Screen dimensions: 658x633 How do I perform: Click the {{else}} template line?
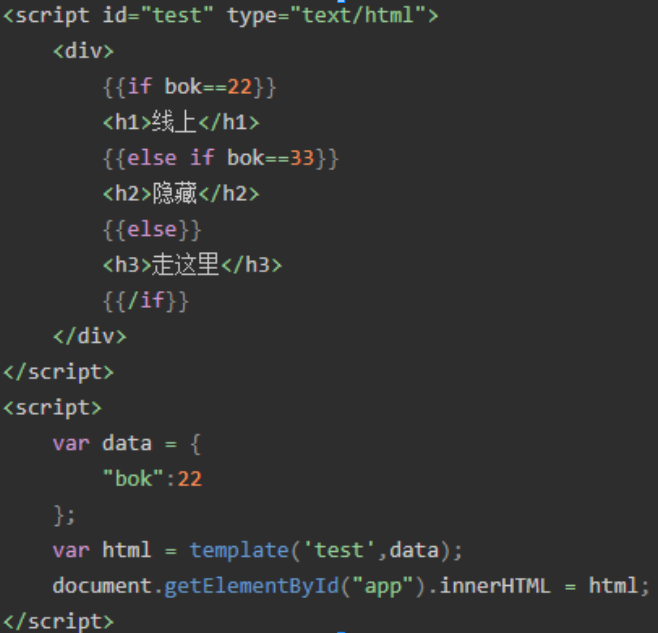click(x=152, y=230)
